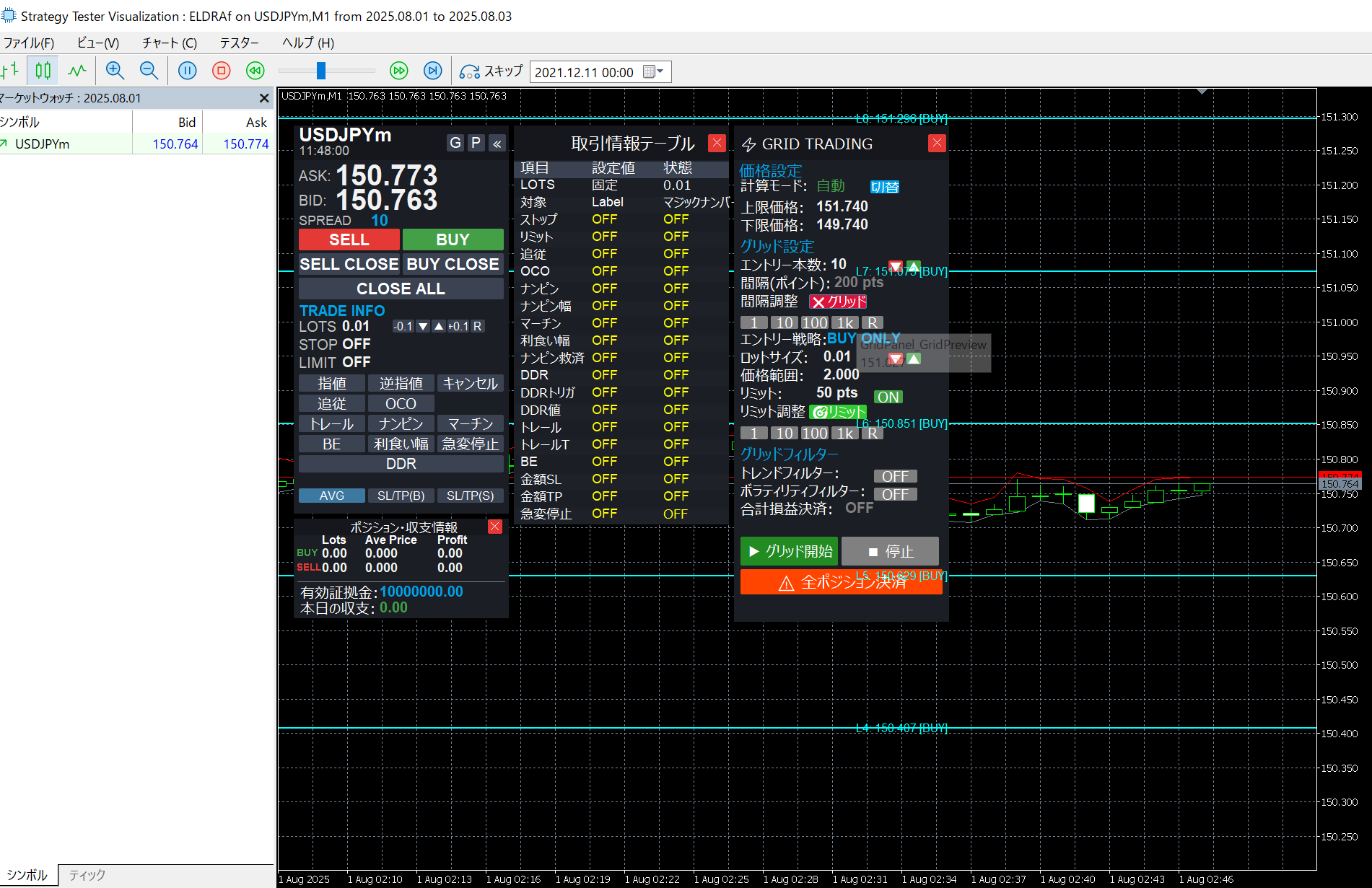
Task: Select the candlestick chart icon
Action: point(43,71)
